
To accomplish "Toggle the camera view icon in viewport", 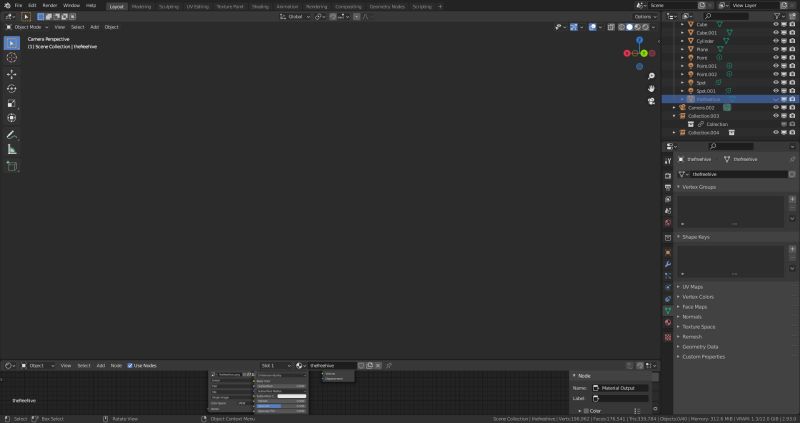I will tap(651, 101).
